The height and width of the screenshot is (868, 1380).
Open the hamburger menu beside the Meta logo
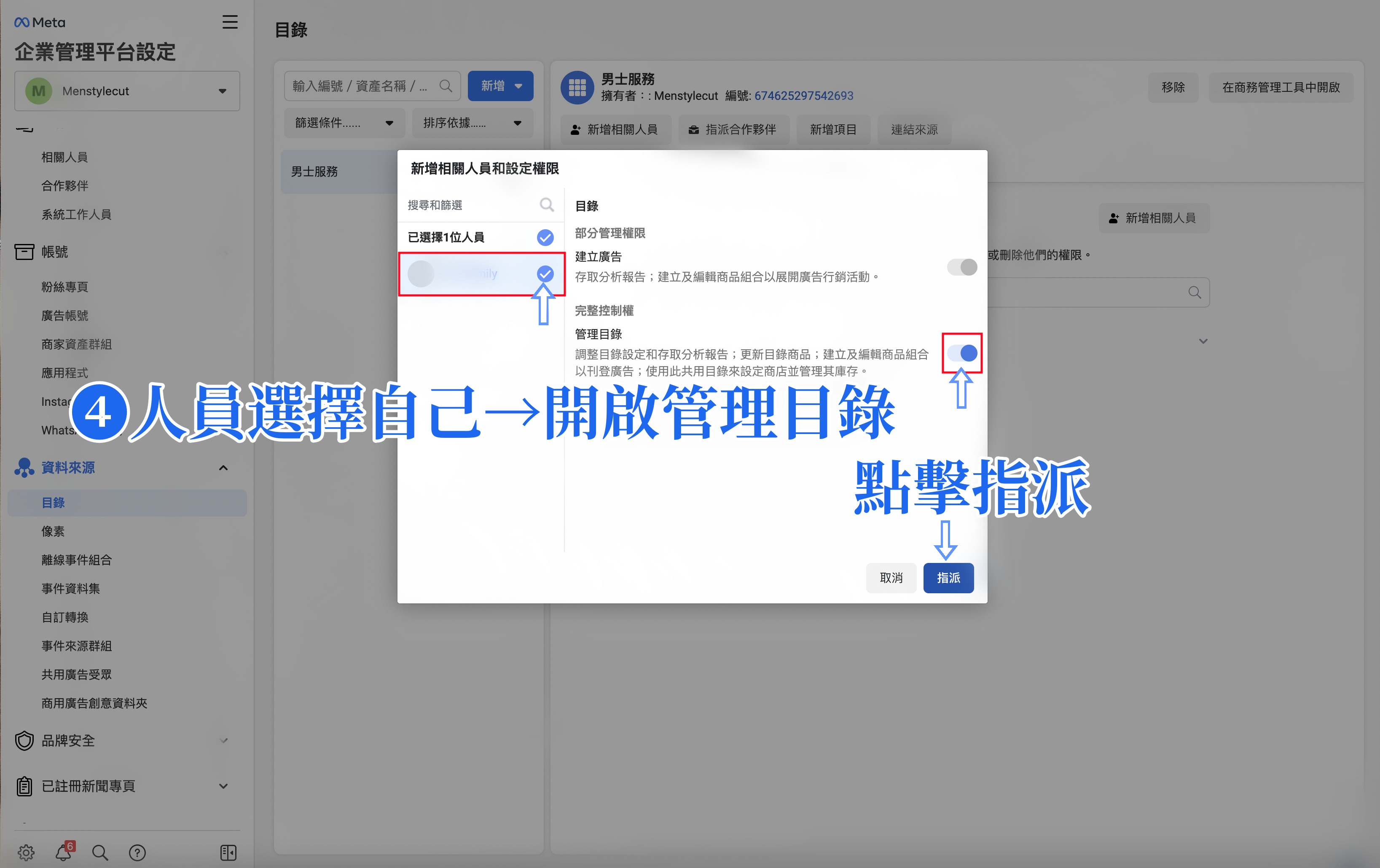230,22
